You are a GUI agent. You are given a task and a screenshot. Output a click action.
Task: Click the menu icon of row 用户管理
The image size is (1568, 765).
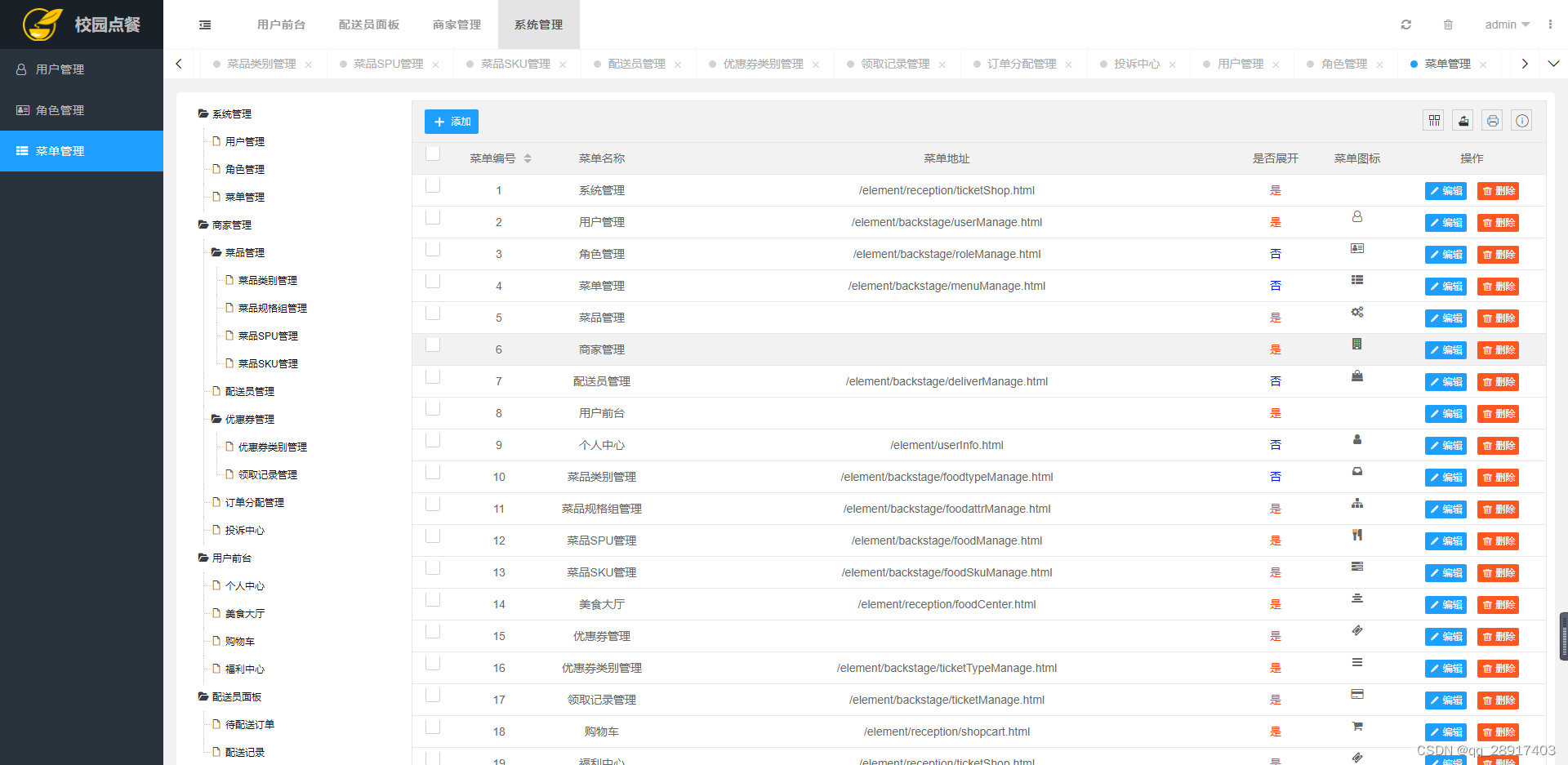point(1357,216)
